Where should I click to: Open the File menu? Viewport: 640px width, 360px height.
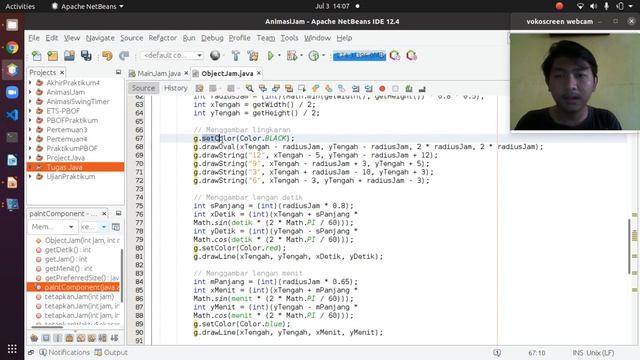point(34,38)
